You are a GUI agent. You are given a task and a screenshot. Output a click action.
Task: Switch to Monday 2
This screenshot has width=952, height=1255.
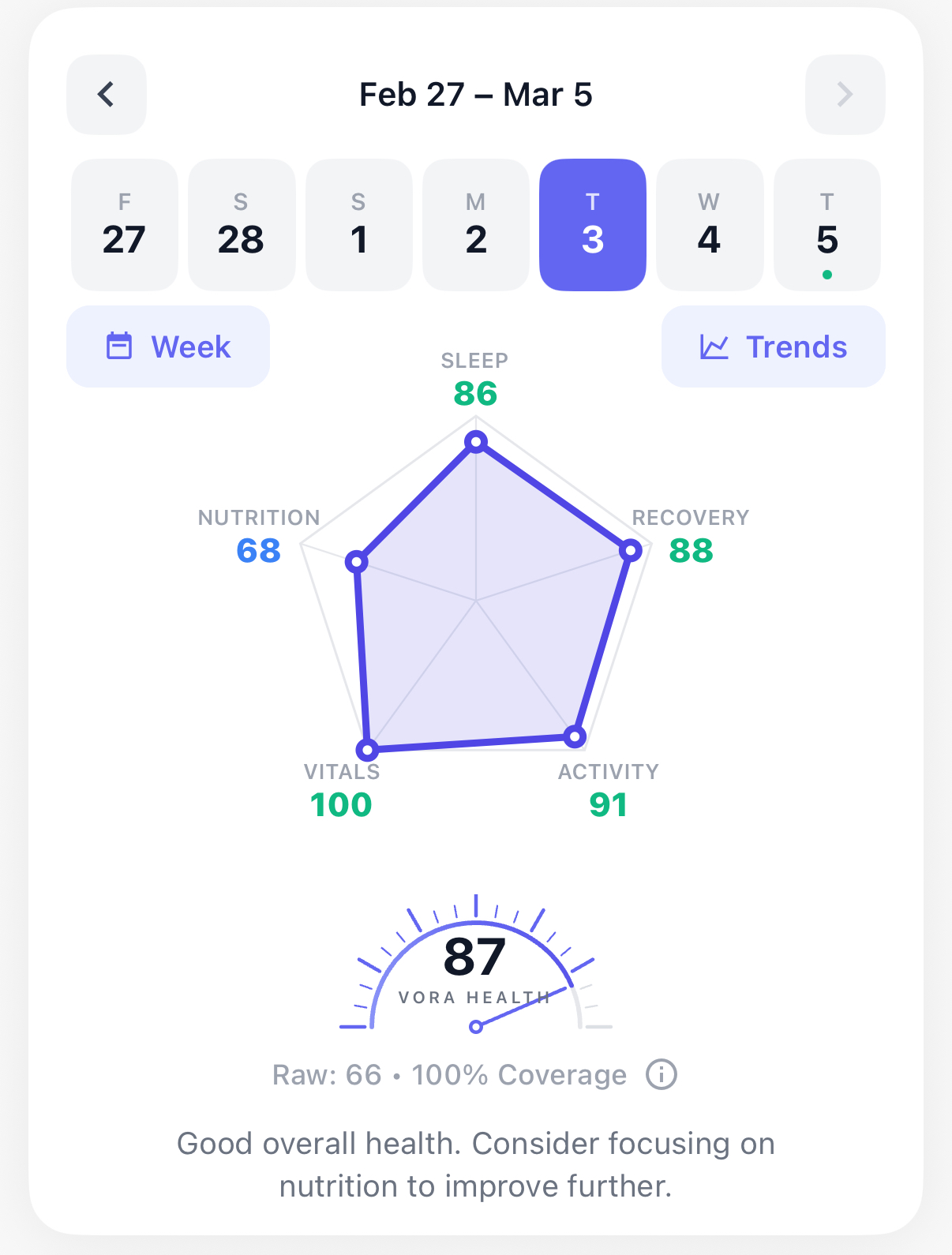(x=475, y=225)
